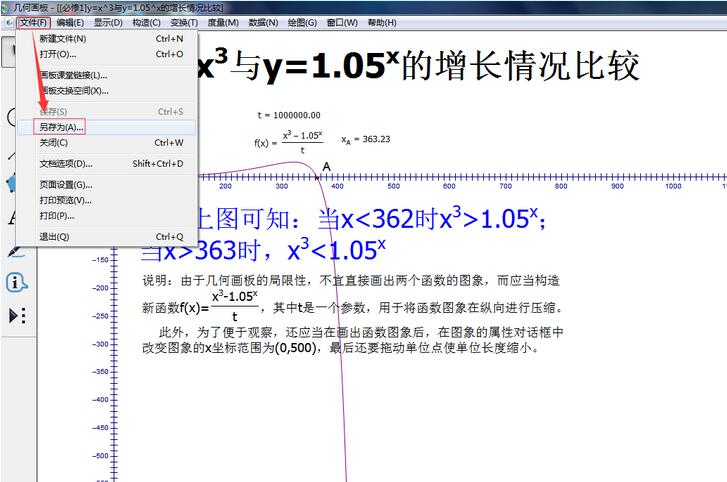
Task: Choose 打印预览(V)... entry
Action: tap(107, 200)
